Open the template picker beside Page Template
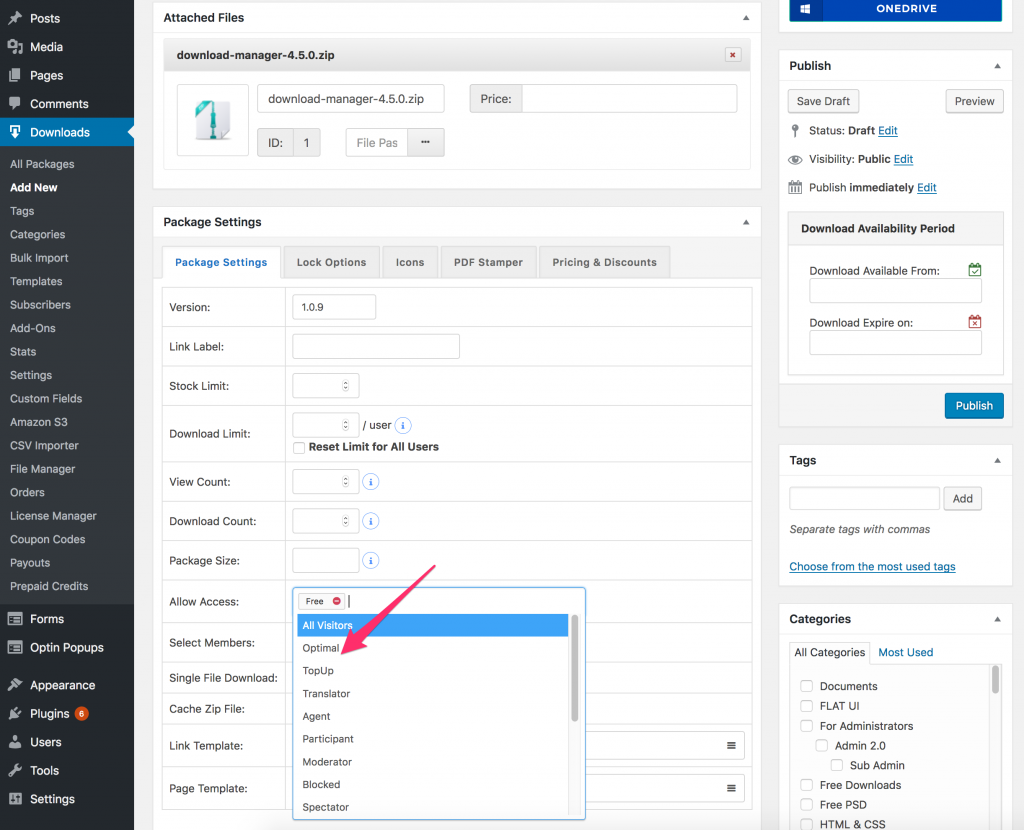1024x830 pixels. click(731, 788)
